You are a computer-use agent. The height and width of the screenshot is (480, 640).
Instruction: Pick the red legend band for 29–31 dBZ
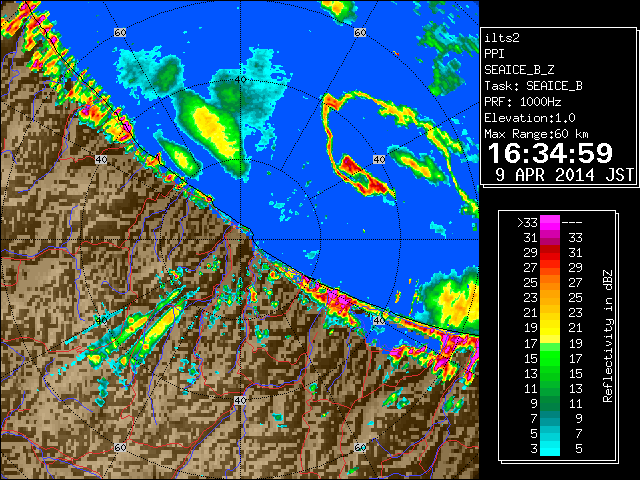click(x=550, y=253)
